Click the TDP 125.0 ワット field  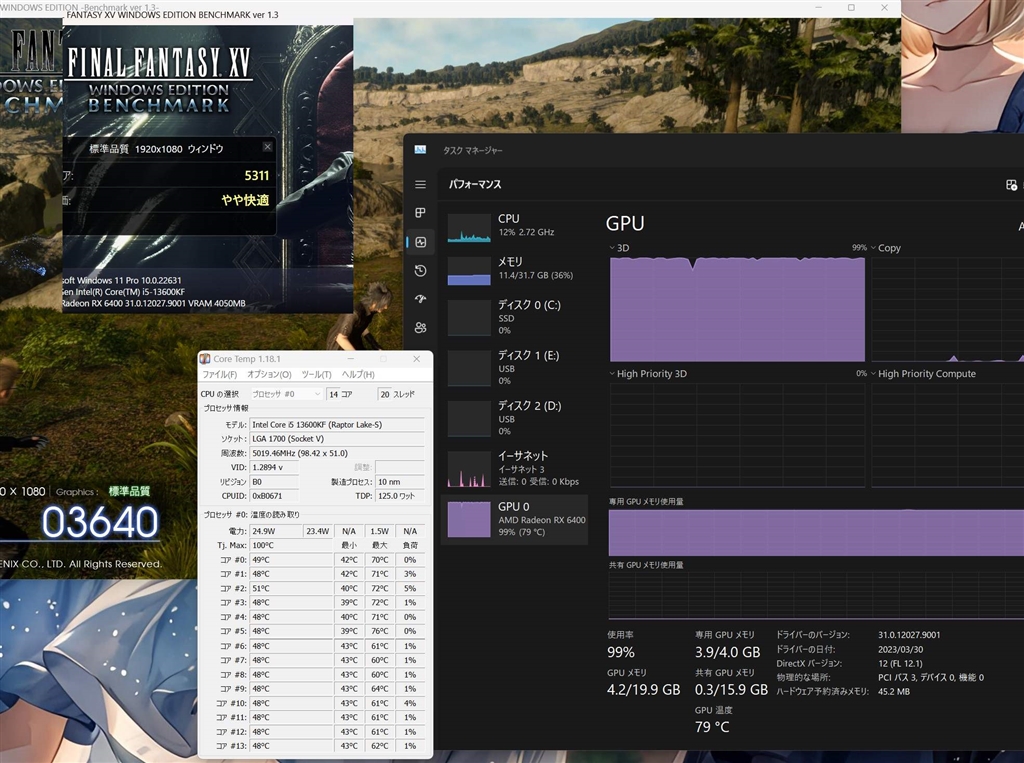[x=400, y=496]
